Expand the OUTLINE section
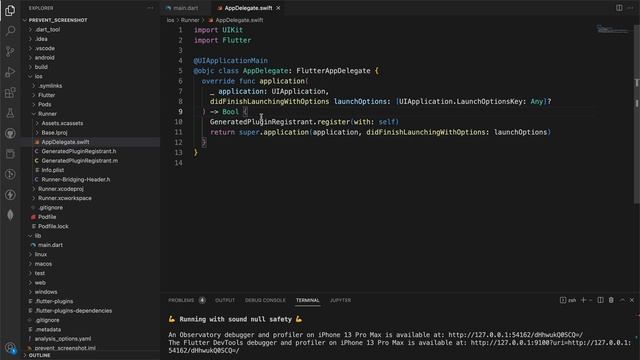This screenshot has height=360, width=640. coord(39,356)
